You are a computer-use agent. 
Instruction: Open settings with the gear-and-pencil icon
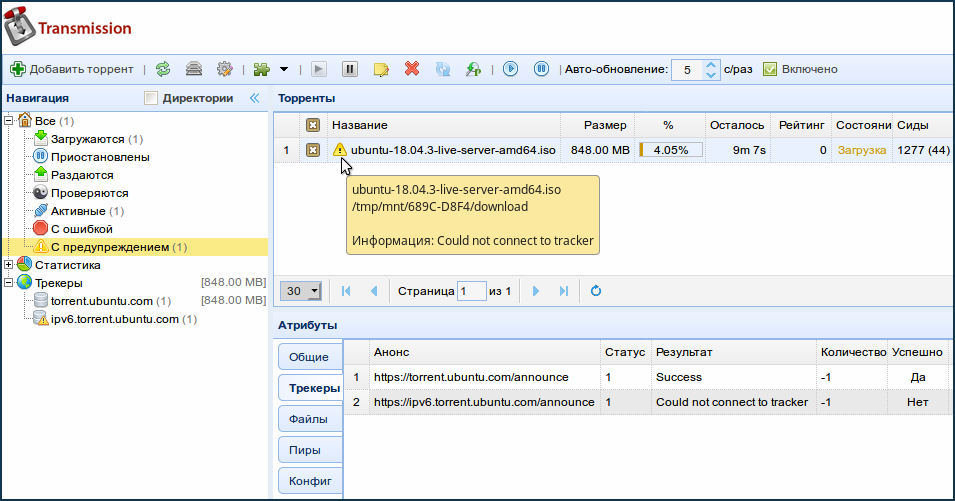click(x=225, y=69)
